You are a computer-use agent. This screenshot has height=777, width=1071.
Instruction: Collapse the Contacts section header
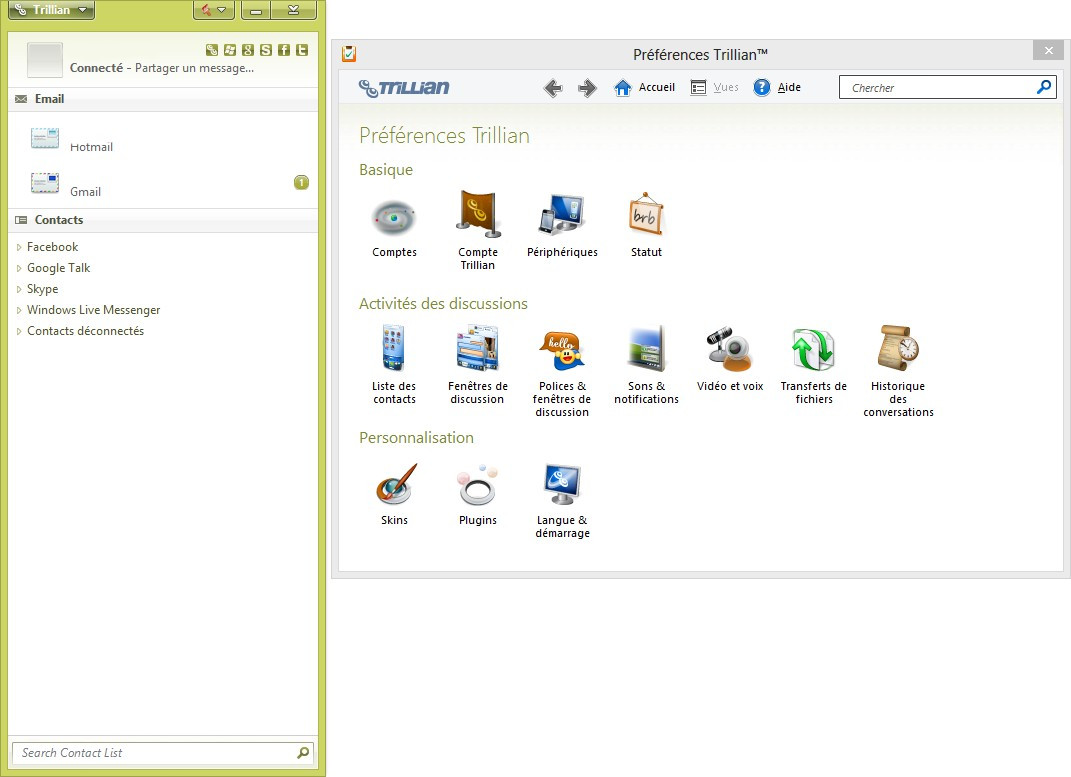163,220
